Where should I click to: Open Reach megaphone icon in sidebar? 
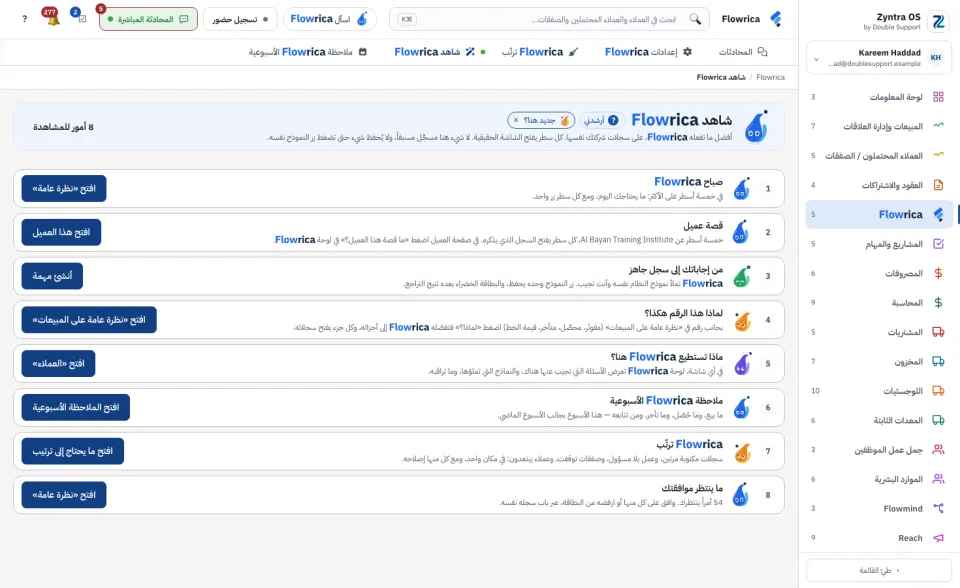[938, 538]
